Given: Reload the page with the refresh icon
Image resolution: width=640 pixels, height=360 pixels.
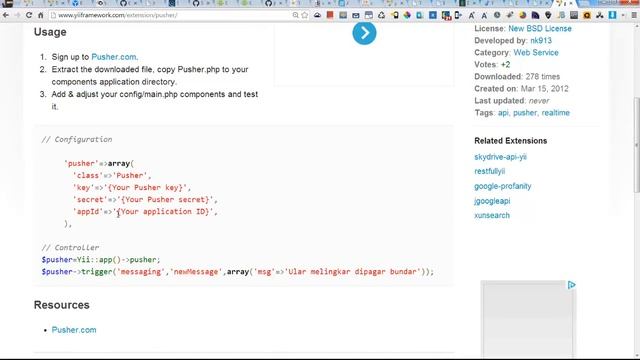Looking at the screenshot, I should [29, 16].
